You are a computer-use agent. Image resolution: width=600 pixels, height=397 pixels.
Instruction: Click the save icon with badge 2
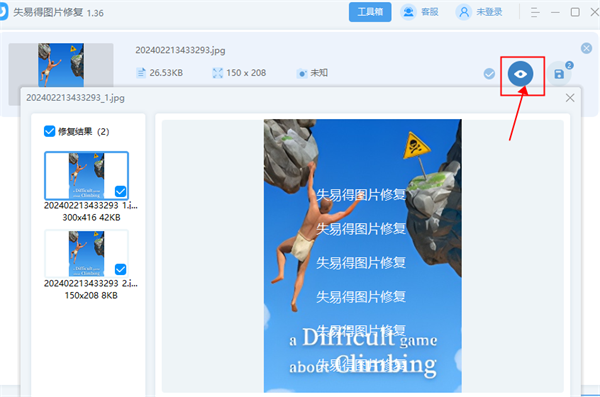pos(559,74)
